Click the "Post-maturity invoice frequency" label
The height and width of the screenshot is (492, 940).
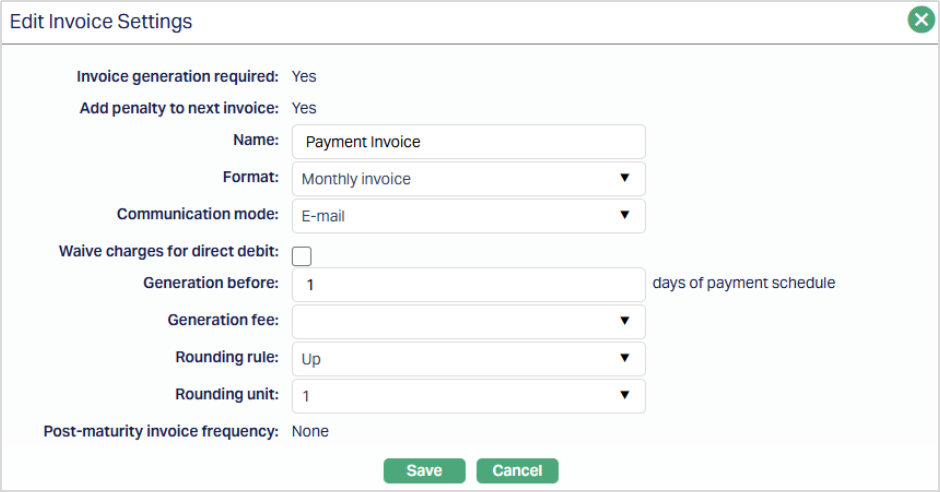tap(161, 432)
